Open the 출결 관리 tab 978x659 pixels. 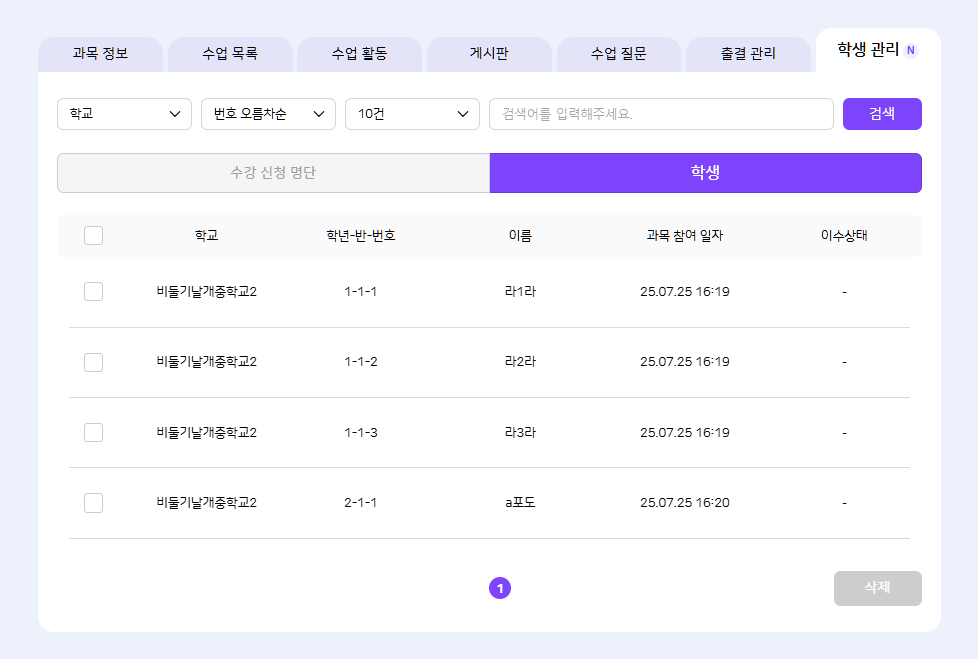point(748,54)
